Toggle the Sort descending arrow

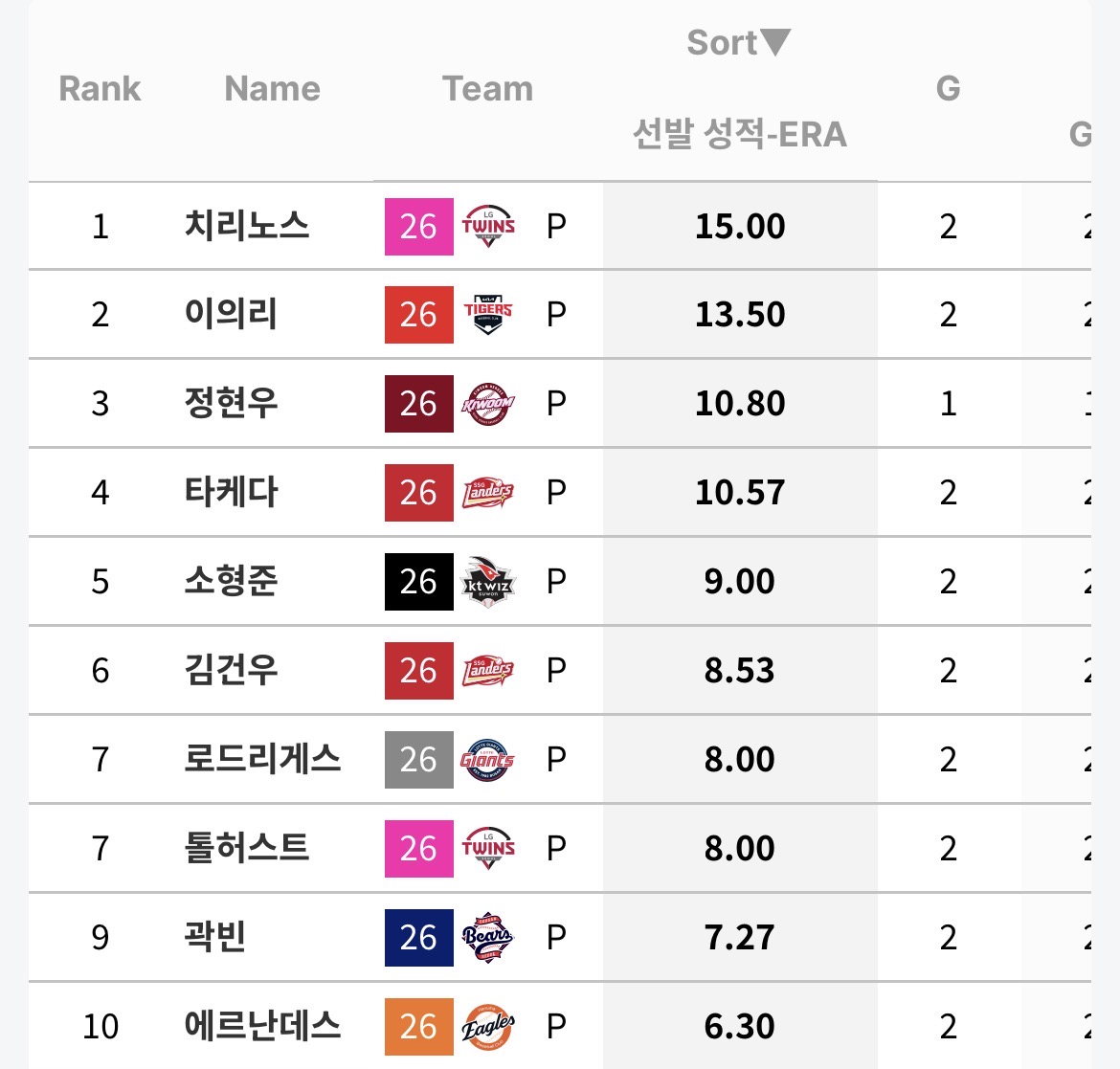(774, 42)
